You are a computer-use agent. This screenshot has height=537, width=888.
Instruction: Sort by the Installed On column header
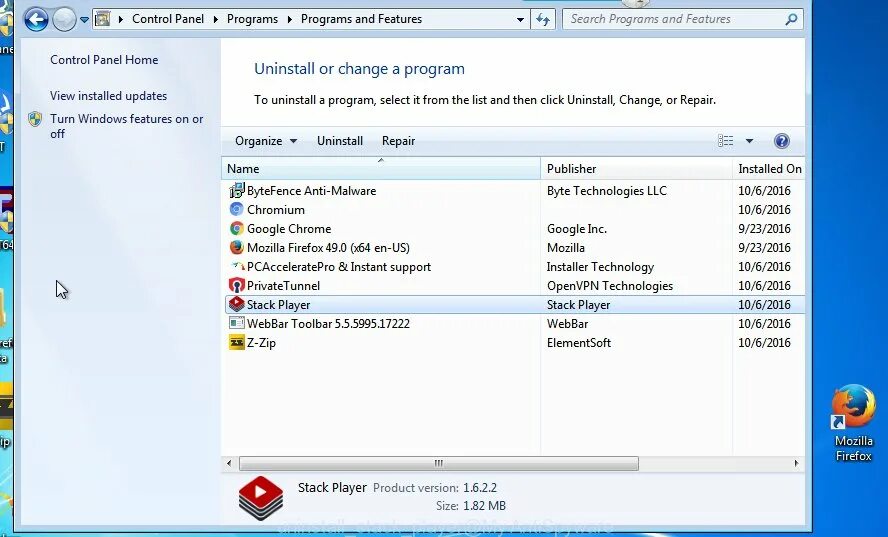769,169
